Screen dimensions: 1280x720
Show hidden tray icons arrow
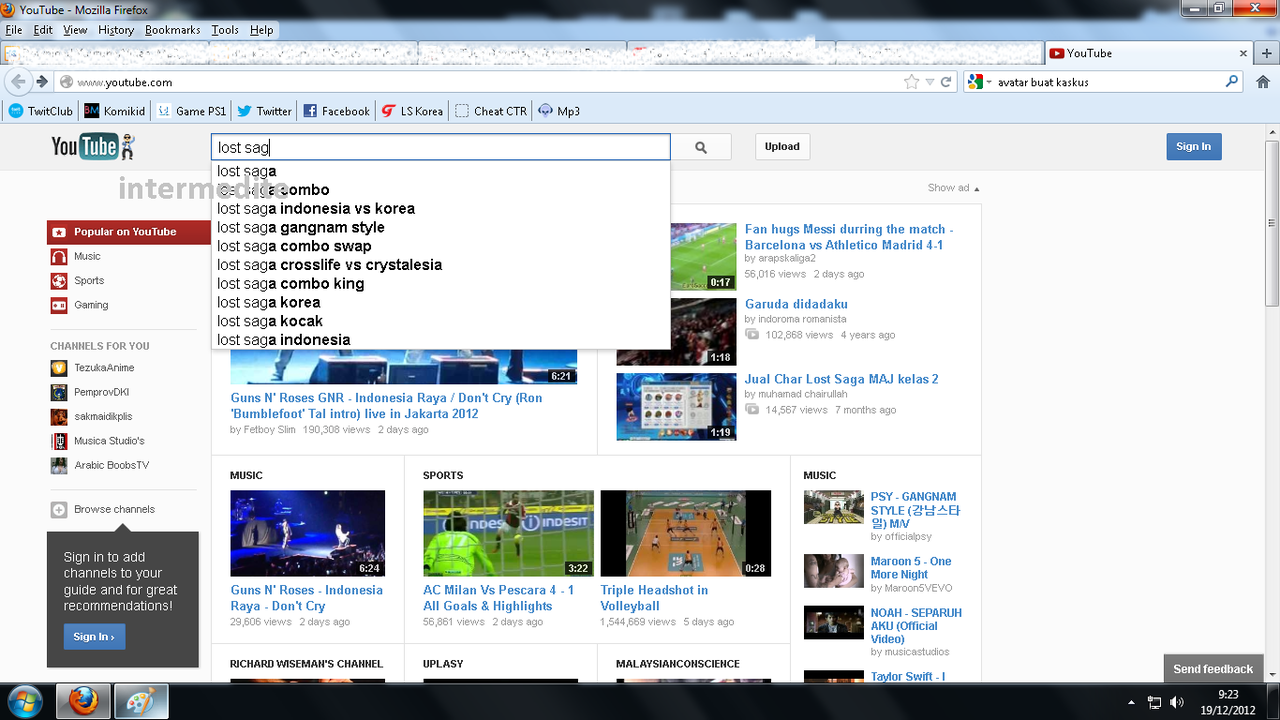(1131, 702)
